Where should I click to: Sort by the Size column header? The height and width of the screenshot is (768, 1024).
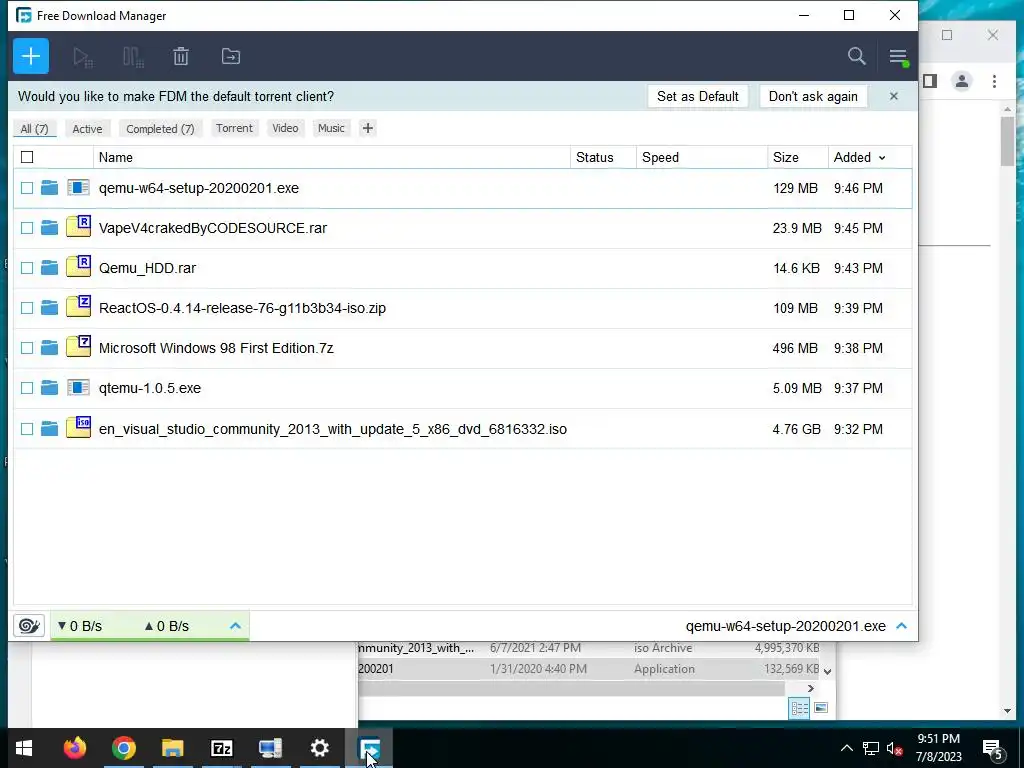[x=797, y=157]
